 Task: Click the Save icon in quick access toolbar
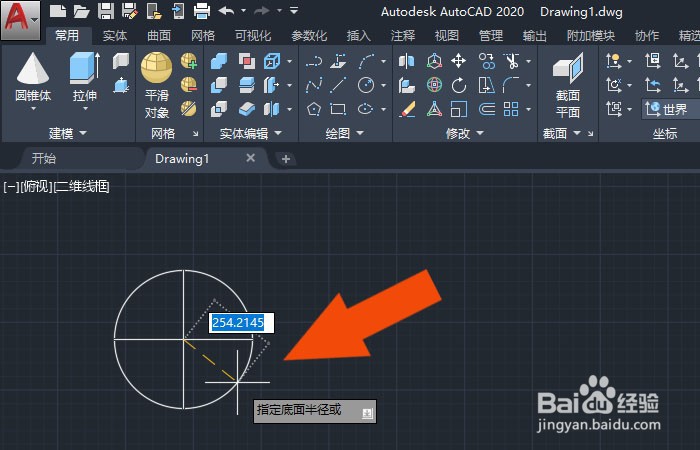coord(106,11)
